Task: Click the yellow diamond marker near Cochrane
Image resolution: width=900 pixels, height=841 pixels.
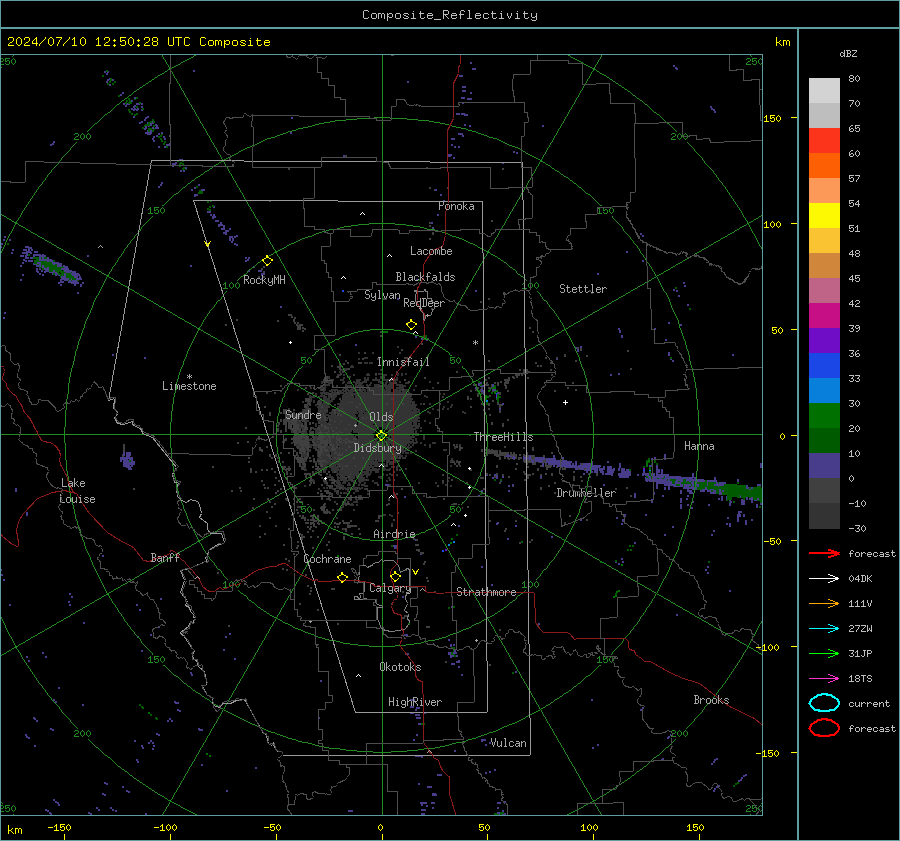Action: coord(342,577)
